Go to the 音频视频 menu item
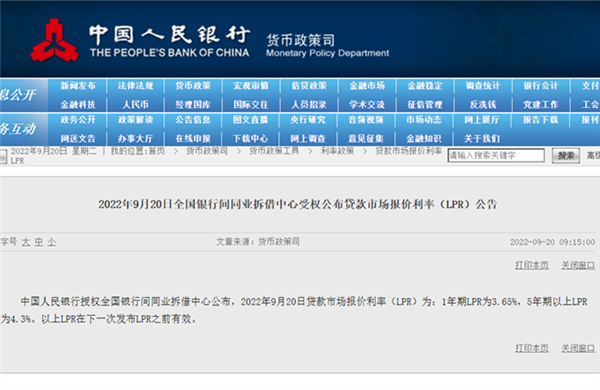The image size is (600, 390). (x=366, y=120)
